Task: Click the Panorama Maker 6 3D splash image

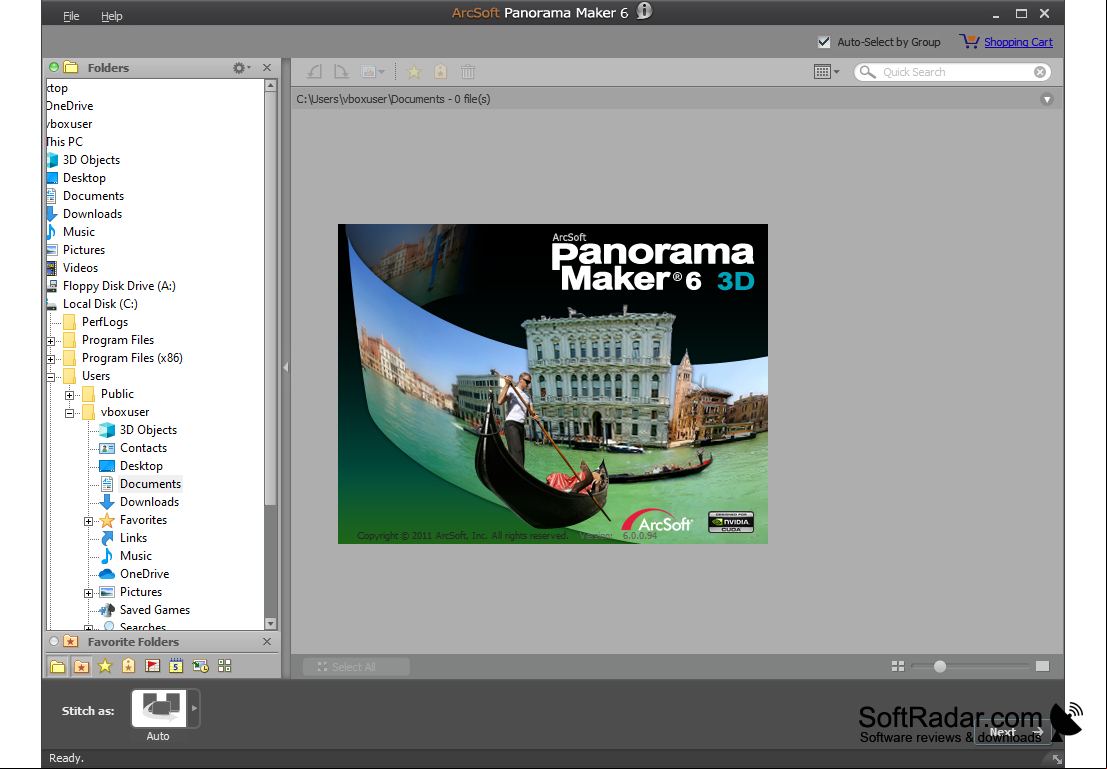Action: click(x=553, y=384)
